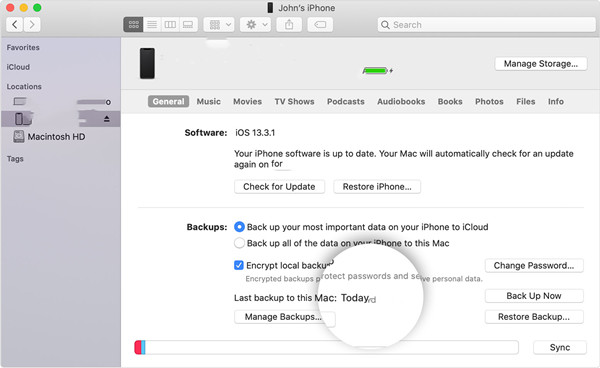The width and height of the screenshot is (600, 368).
Task: Open the TV Shows tab
Action: 294,101
